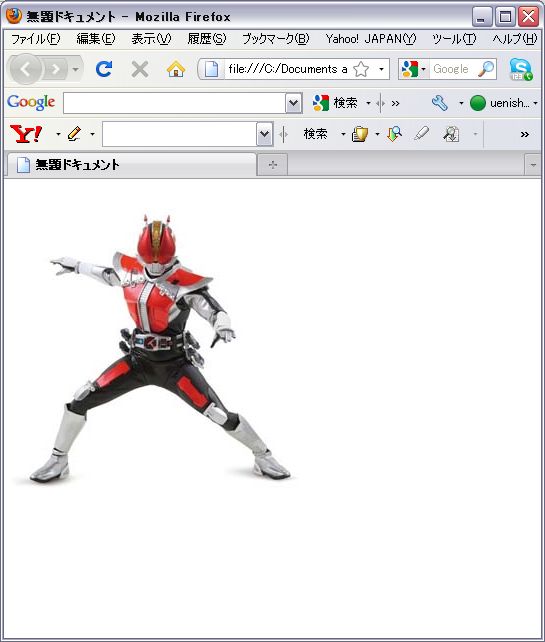
Task: Open the ツール(T) menu
Action: (454, 39)
